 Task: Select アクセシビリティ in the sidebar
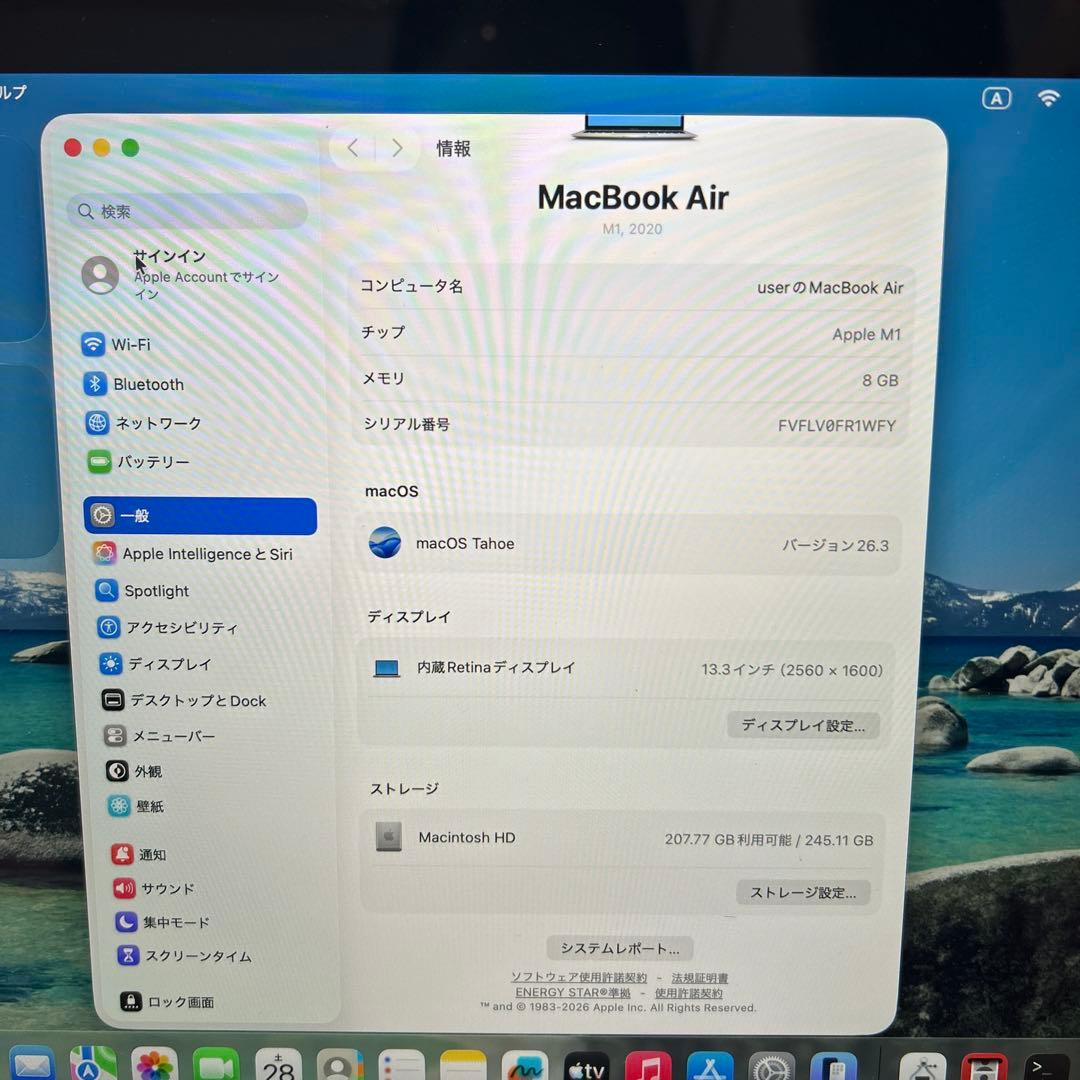[x=167, y=627]
